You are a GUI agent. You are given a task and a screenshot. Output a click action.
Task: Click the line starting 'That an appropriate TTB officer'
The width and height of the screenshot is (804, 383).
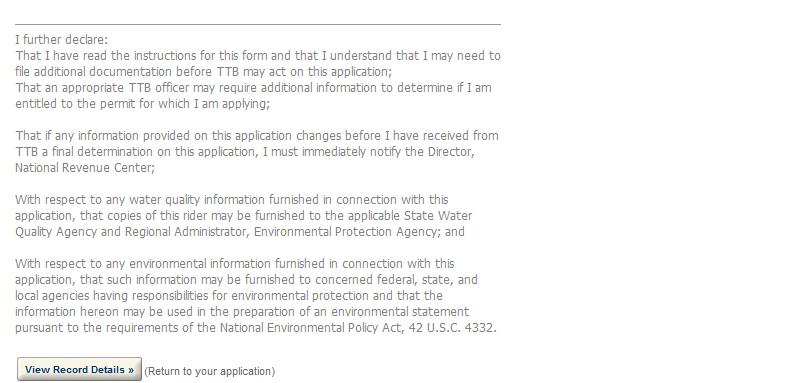coord(253,88)
